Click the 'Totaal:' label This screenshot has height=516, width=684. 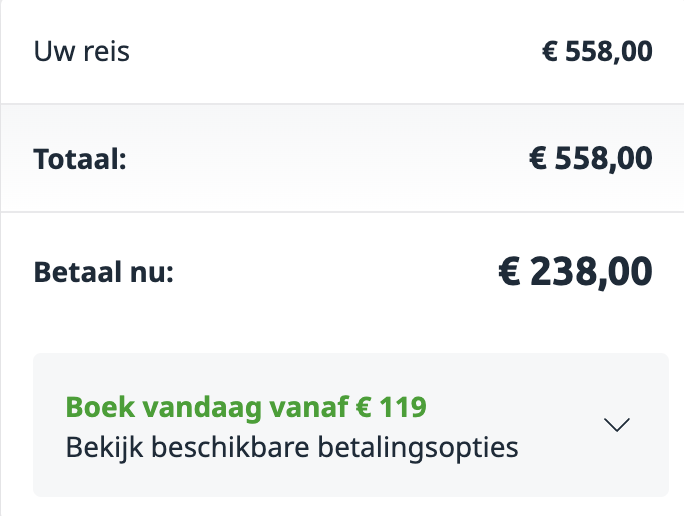tap(80, 159)
